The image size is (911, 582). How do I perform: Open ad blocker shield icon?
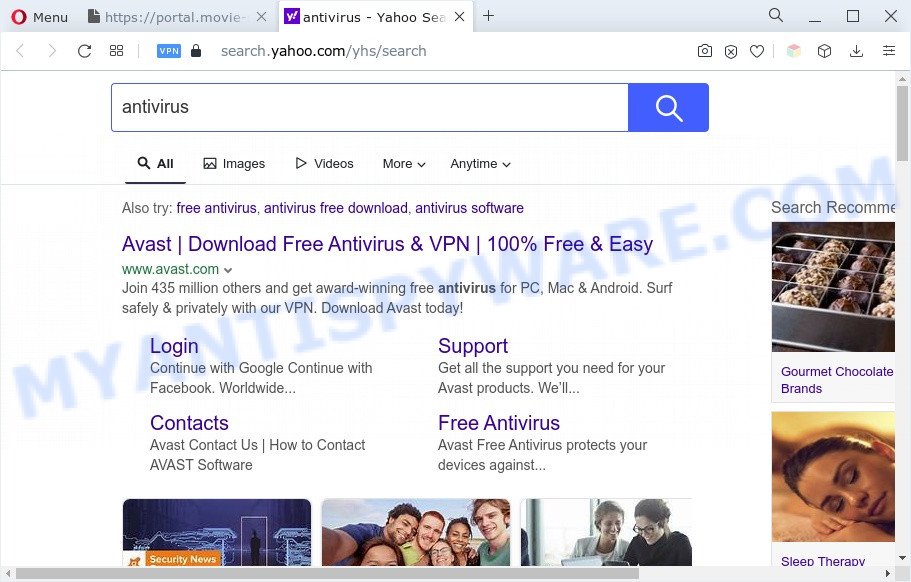coord(731,52)
